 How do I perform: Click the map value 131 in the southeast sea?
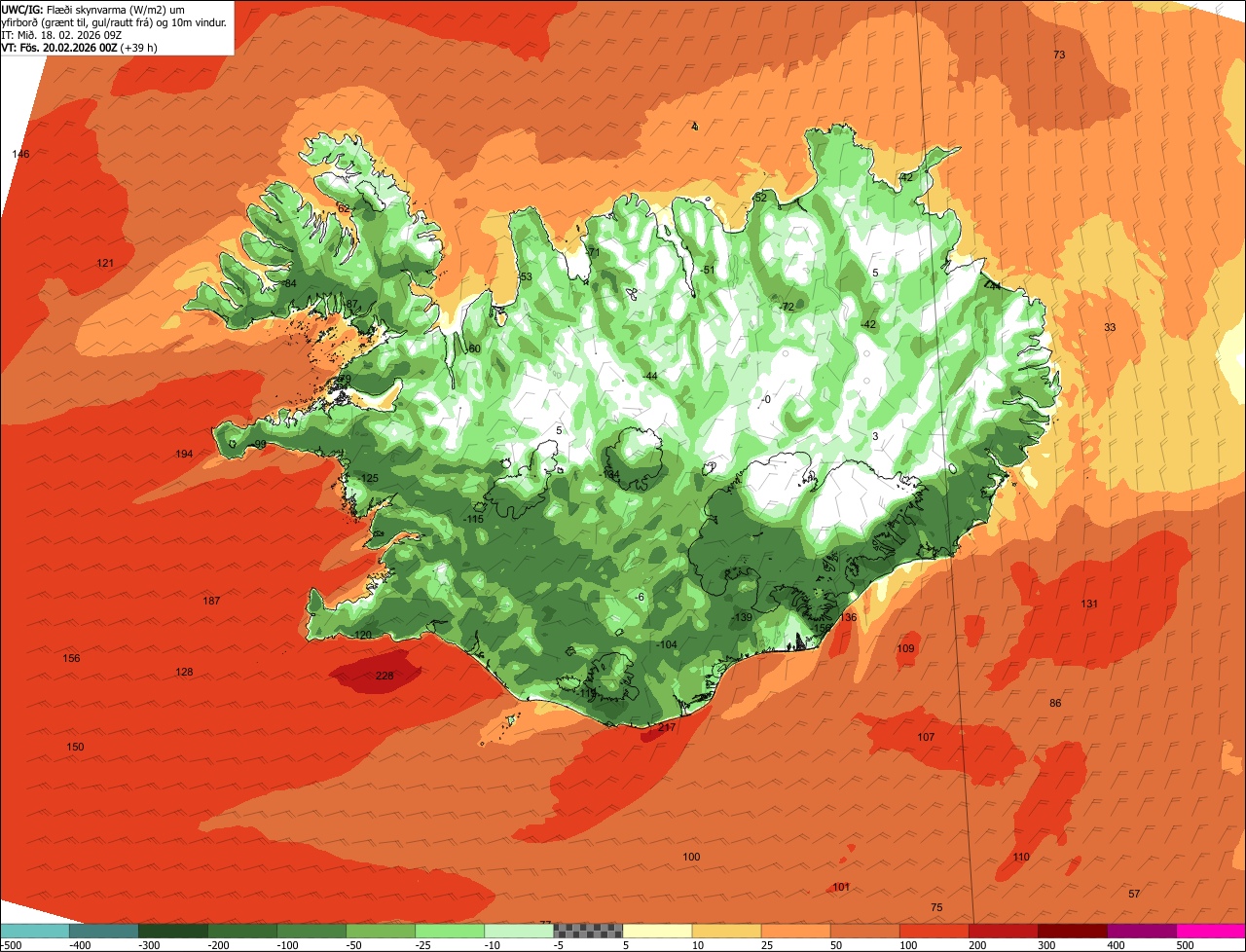click(1089, 604)
